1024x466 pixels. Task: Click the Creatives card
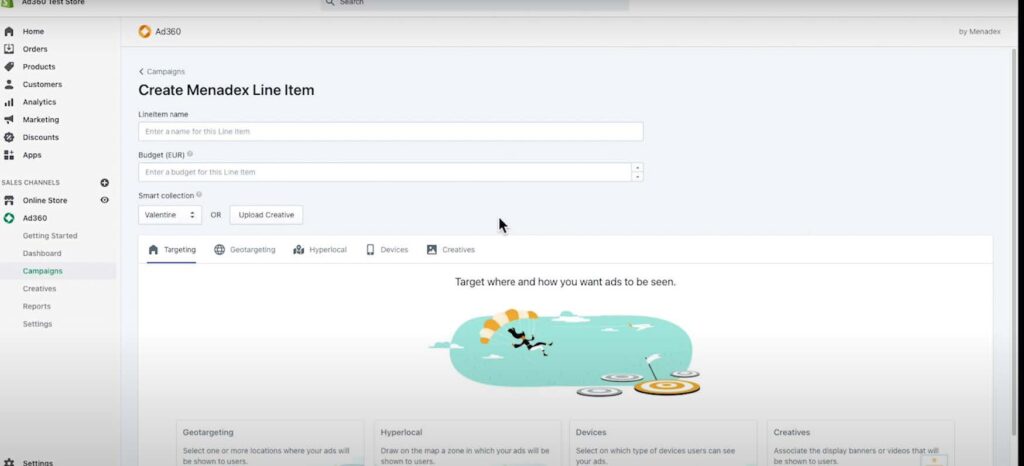(861, 444)
